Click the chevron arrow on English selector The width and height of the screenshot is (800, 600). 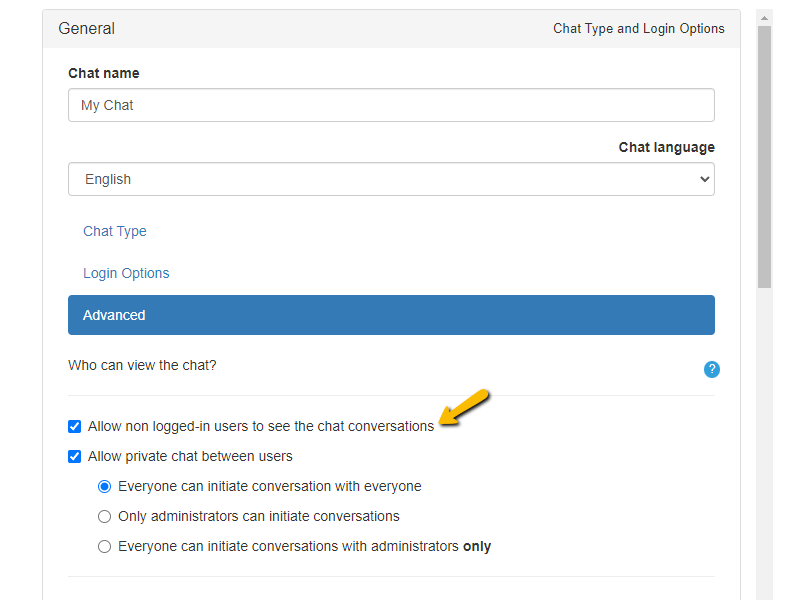point(704,179)
